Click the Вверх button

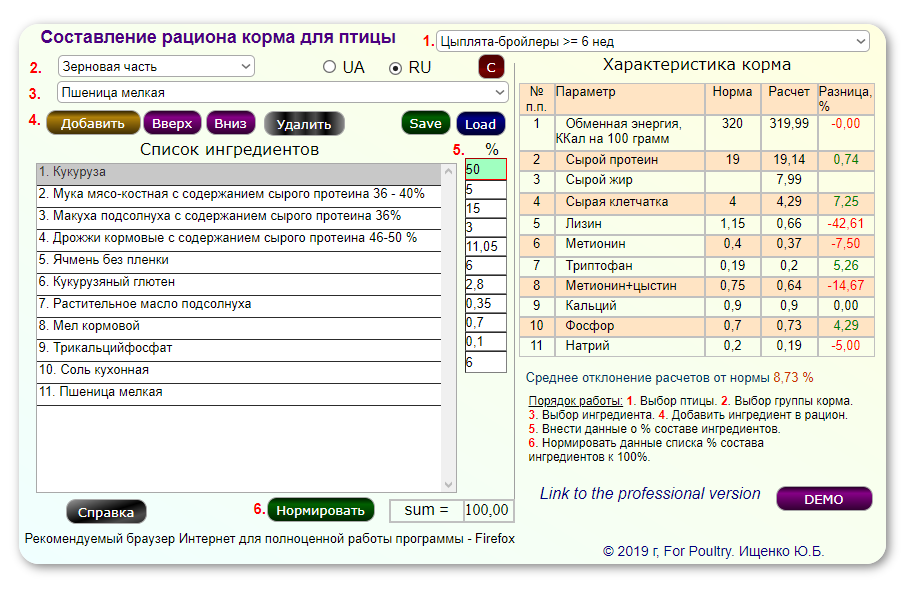tap(172, 123)
